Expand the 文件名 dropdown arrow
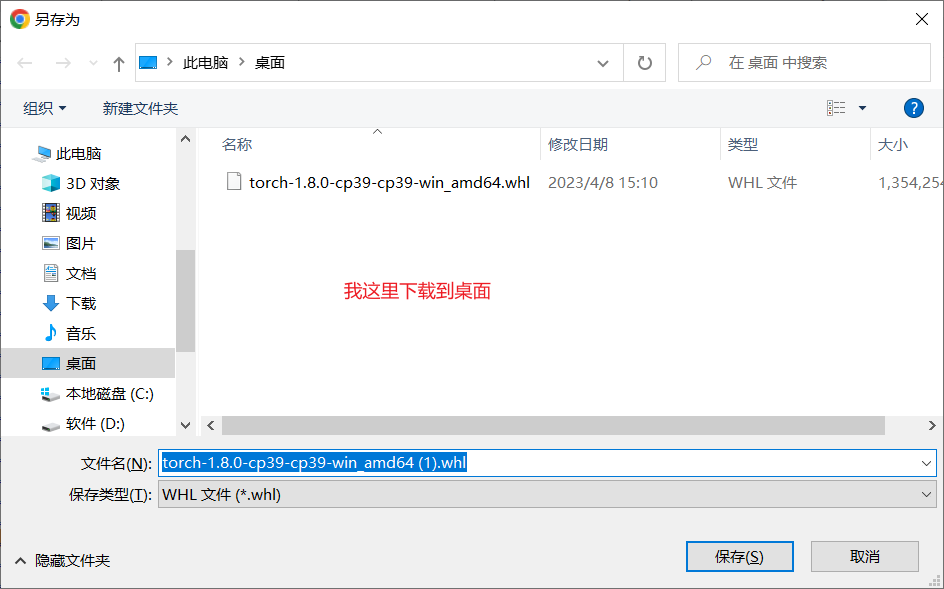944x589 pixels. [x=926, y=463]
